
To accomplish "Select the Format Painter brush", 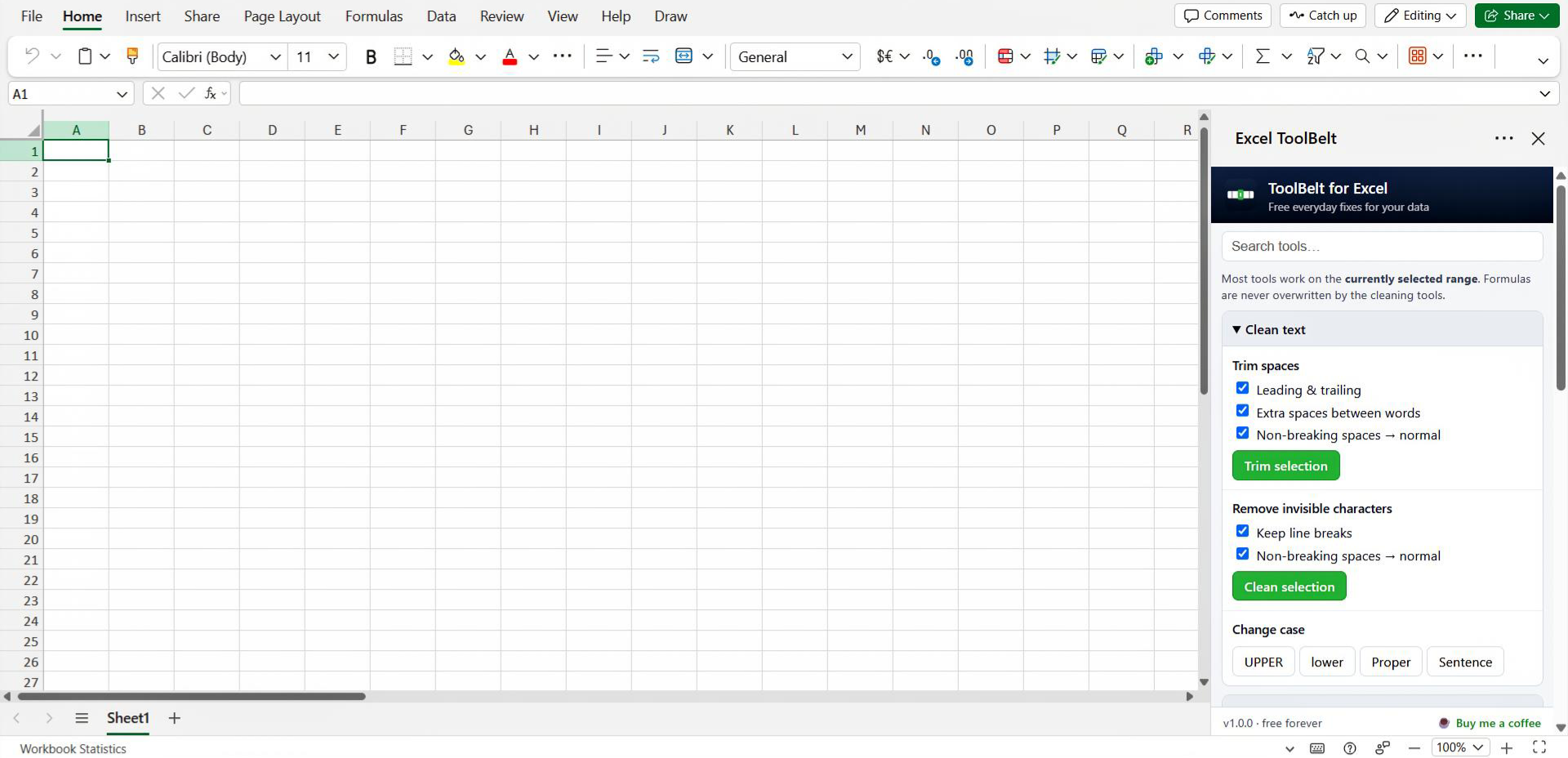I will click(131, 56).
